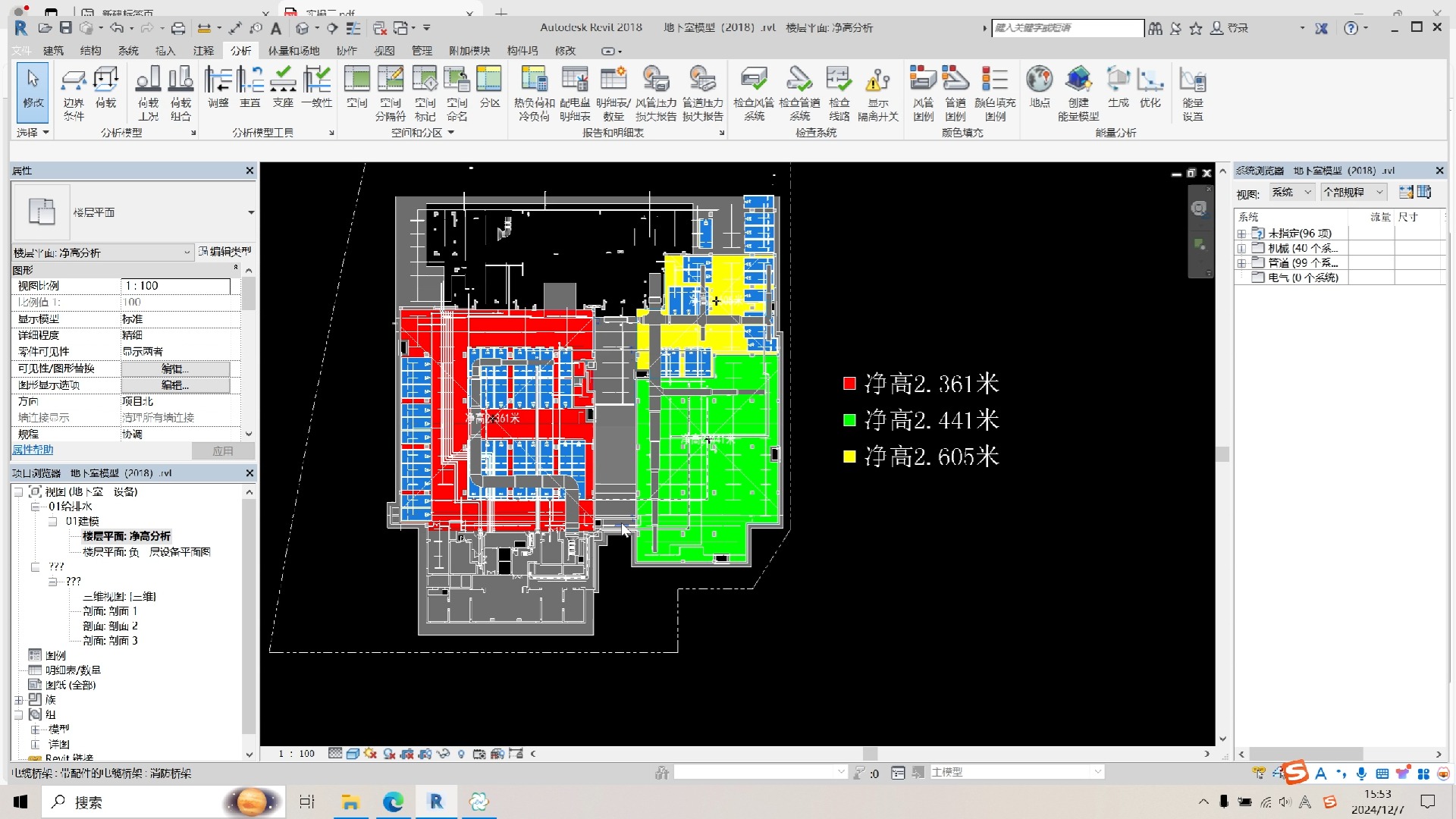Select the 颜色填充图例 color fill legend tool
Viewport: 1456px width, 819px height.
(996, 93)
